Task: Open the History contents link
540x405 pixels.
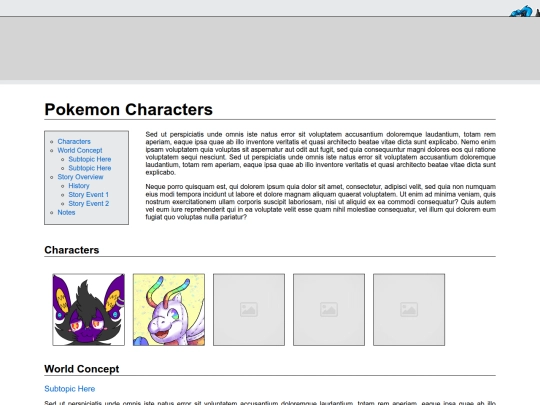Action: 79,186
